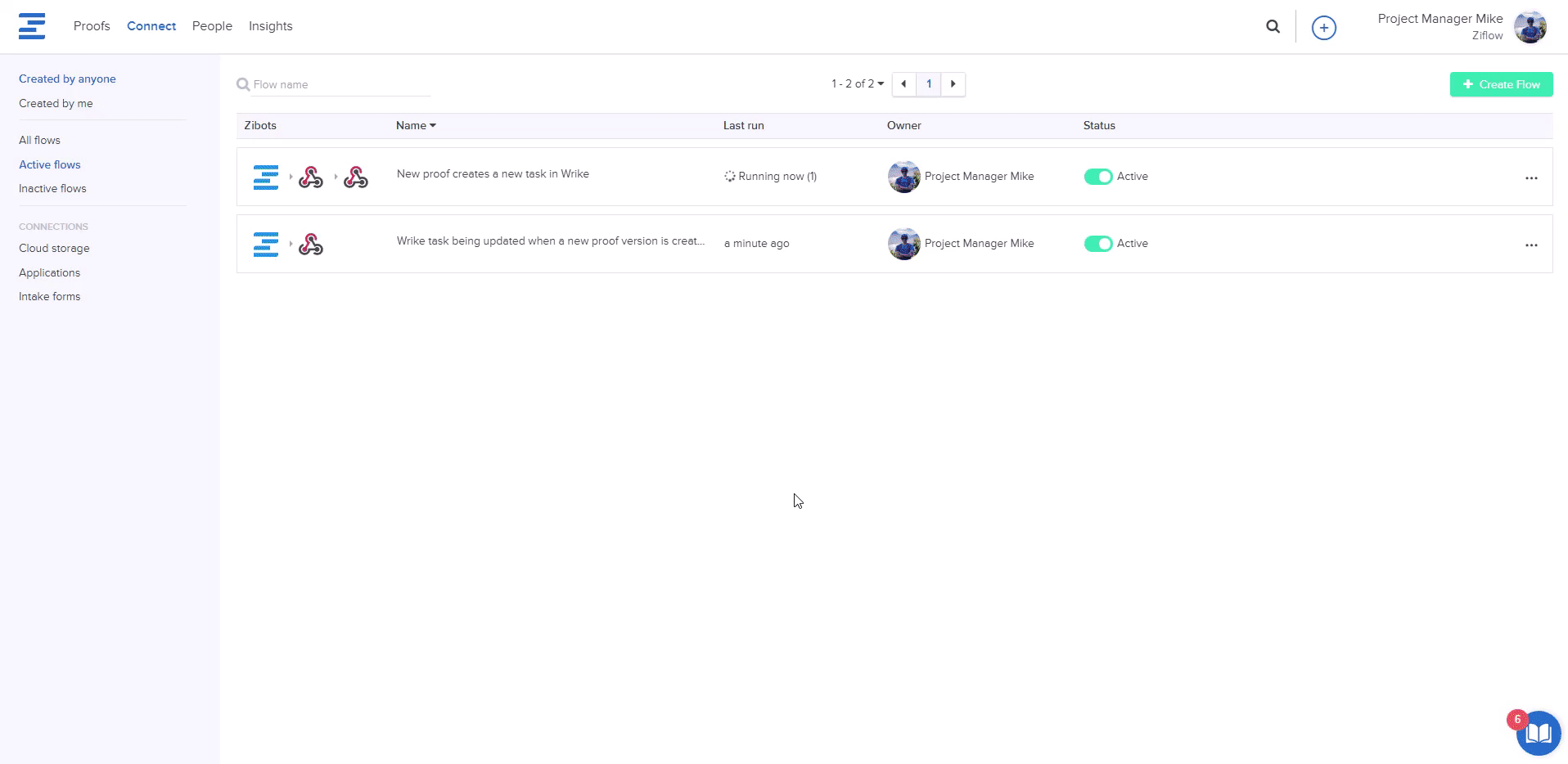Click the webhook zibot icon in second flow
The height and width of the screenshot is (764, 1568).
click(311, 245)
